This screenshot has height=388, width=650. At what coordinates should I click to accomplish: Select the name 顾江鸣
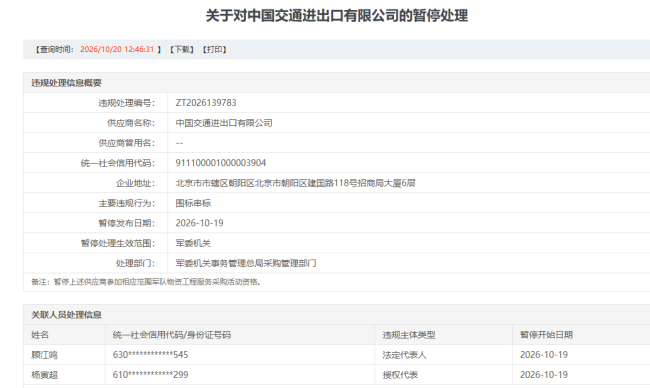click(x=44, y=355)
